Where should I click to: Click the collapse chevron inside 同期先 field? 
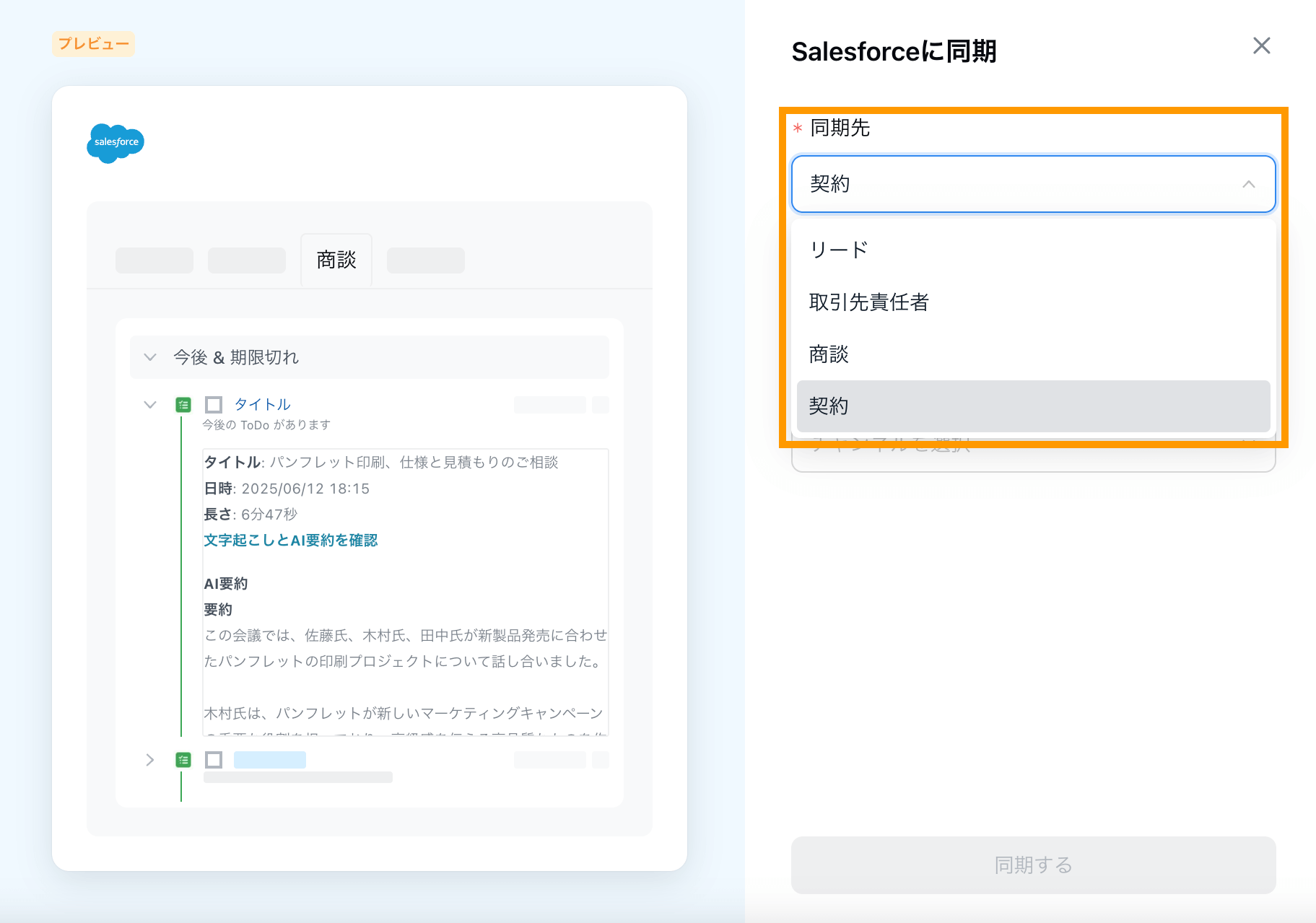pos(1249,184)
